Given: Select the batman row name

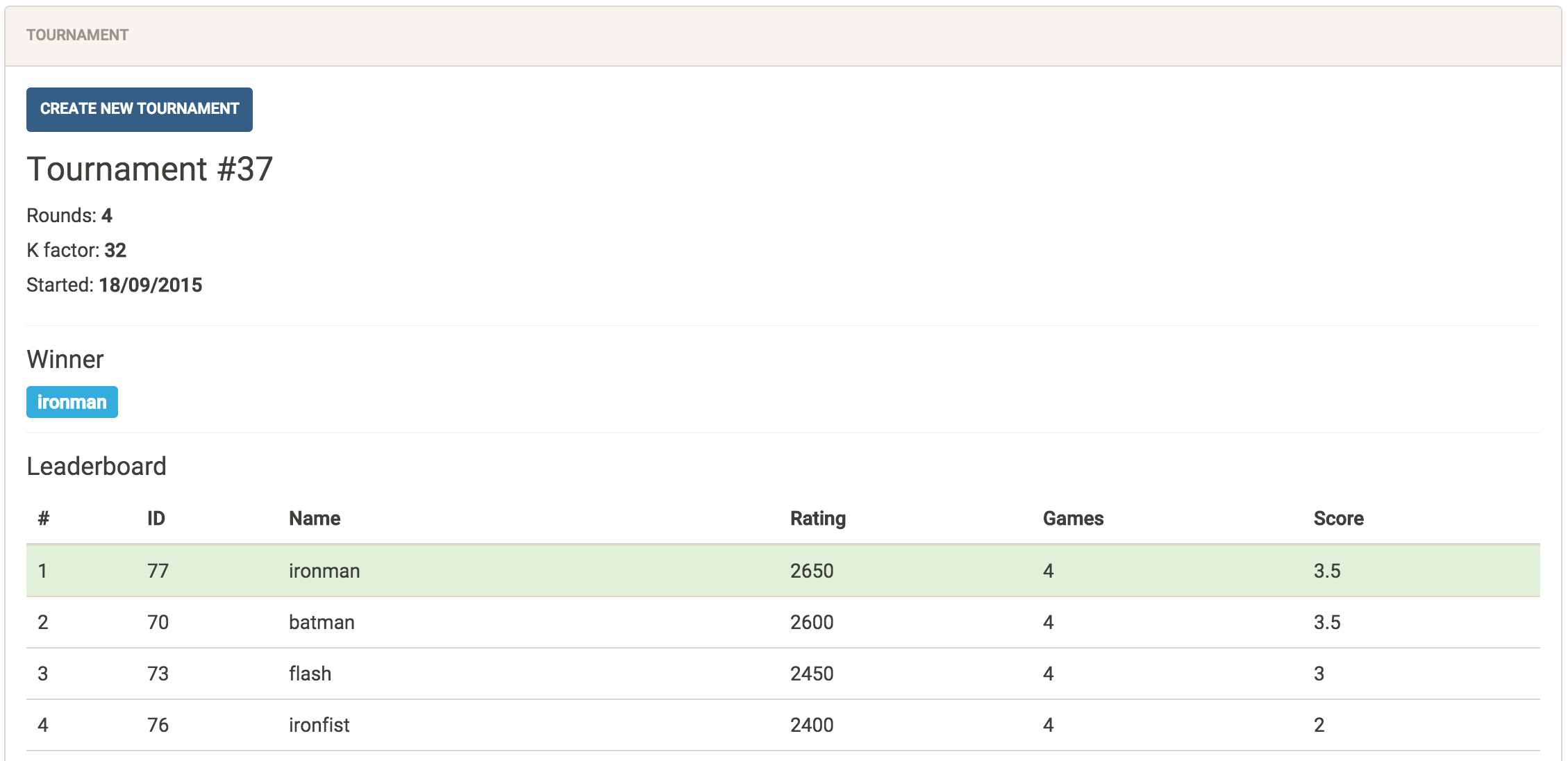Looking at the screenshot, I should tap(321, 622).
